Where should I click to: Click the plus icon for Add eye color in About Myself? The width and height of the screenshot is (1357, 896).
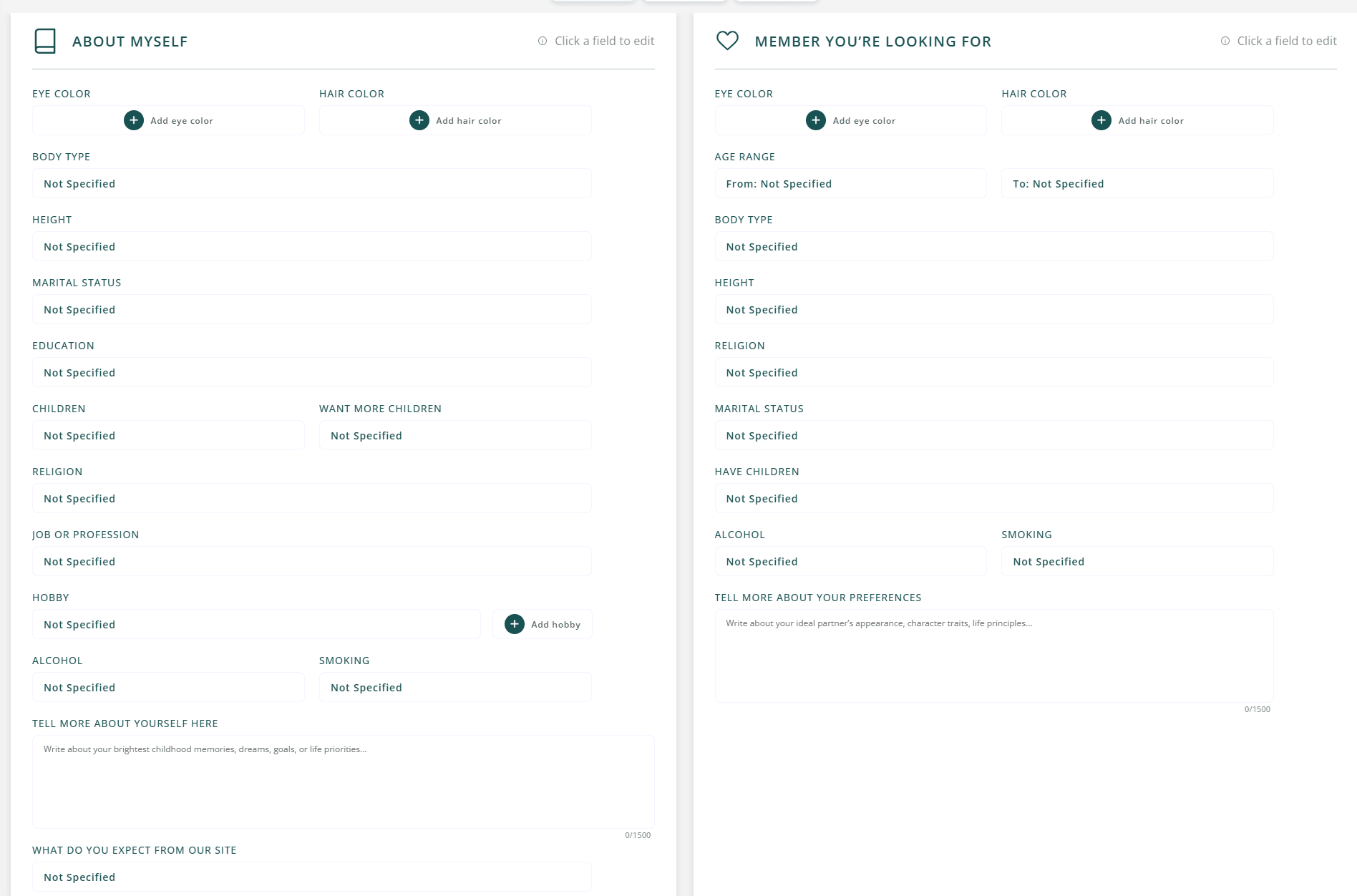pos(134,120)
